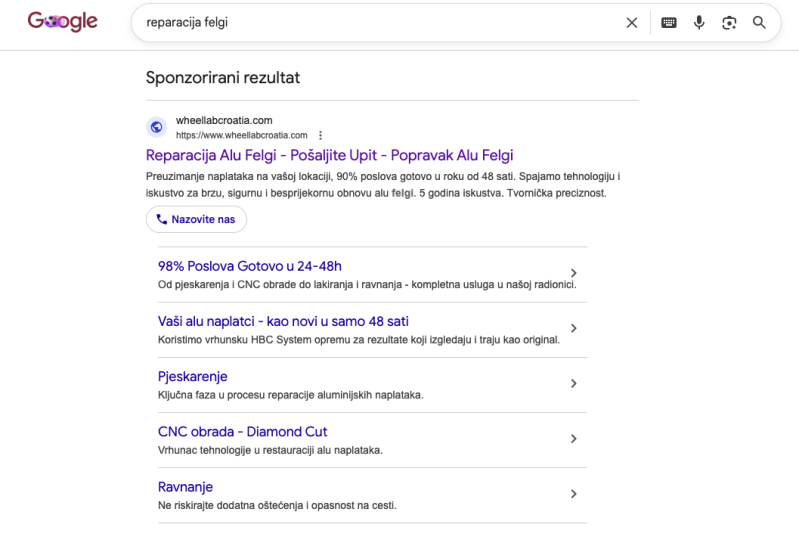Viewport: 799px width, 543px height.
Task: Clear the search query with the X icon
Action: point(631,22)
